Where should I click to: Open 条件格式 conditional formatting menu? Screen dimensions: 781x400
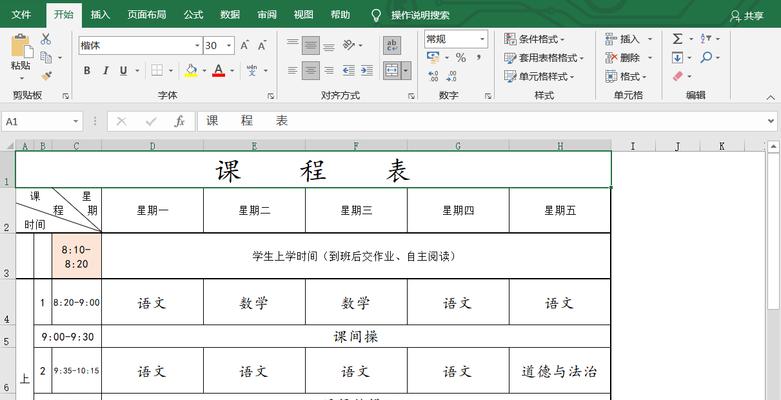click(534, 39)
